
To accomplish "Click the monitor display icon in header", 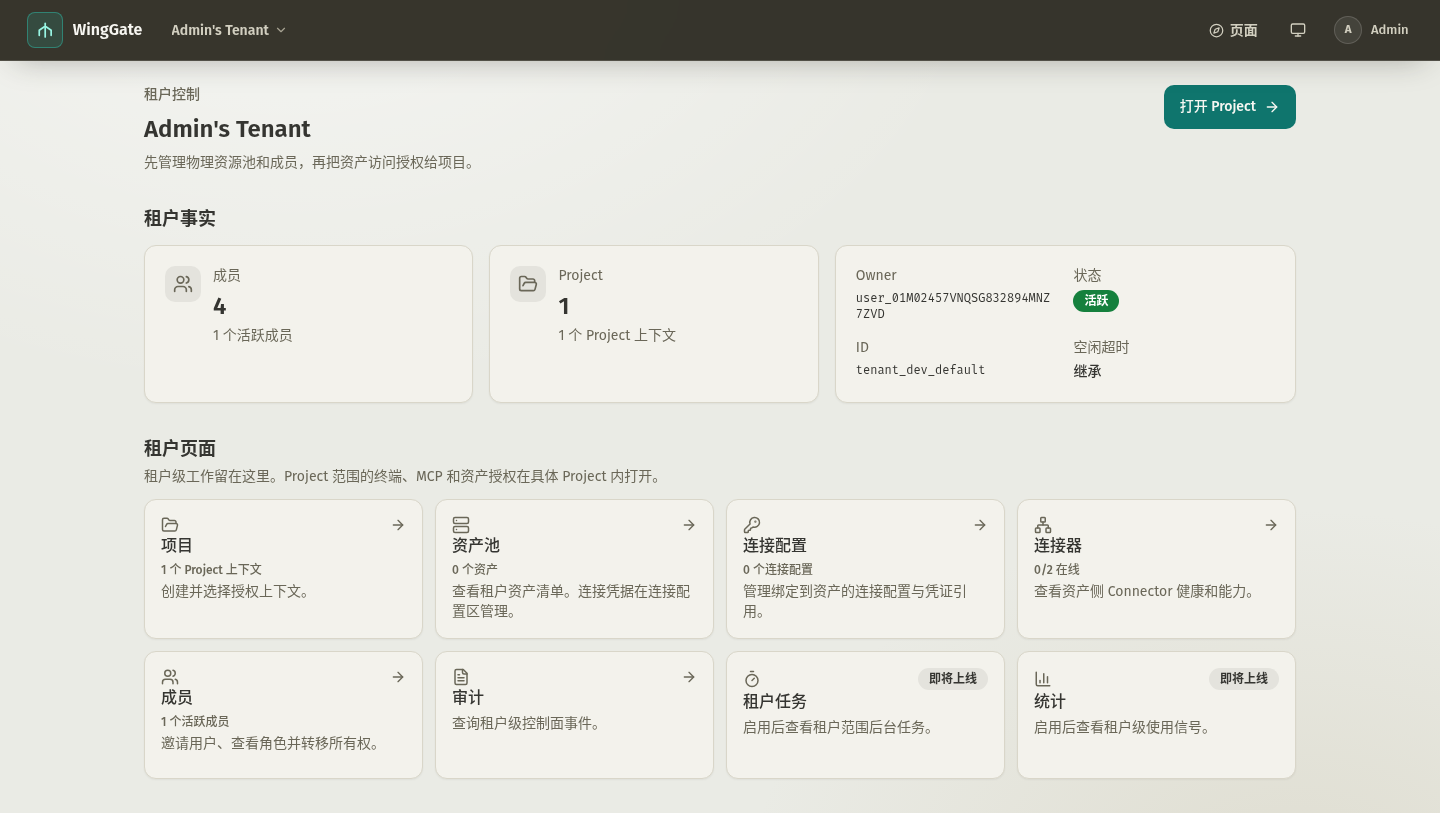I will [x=1298, y=30].
